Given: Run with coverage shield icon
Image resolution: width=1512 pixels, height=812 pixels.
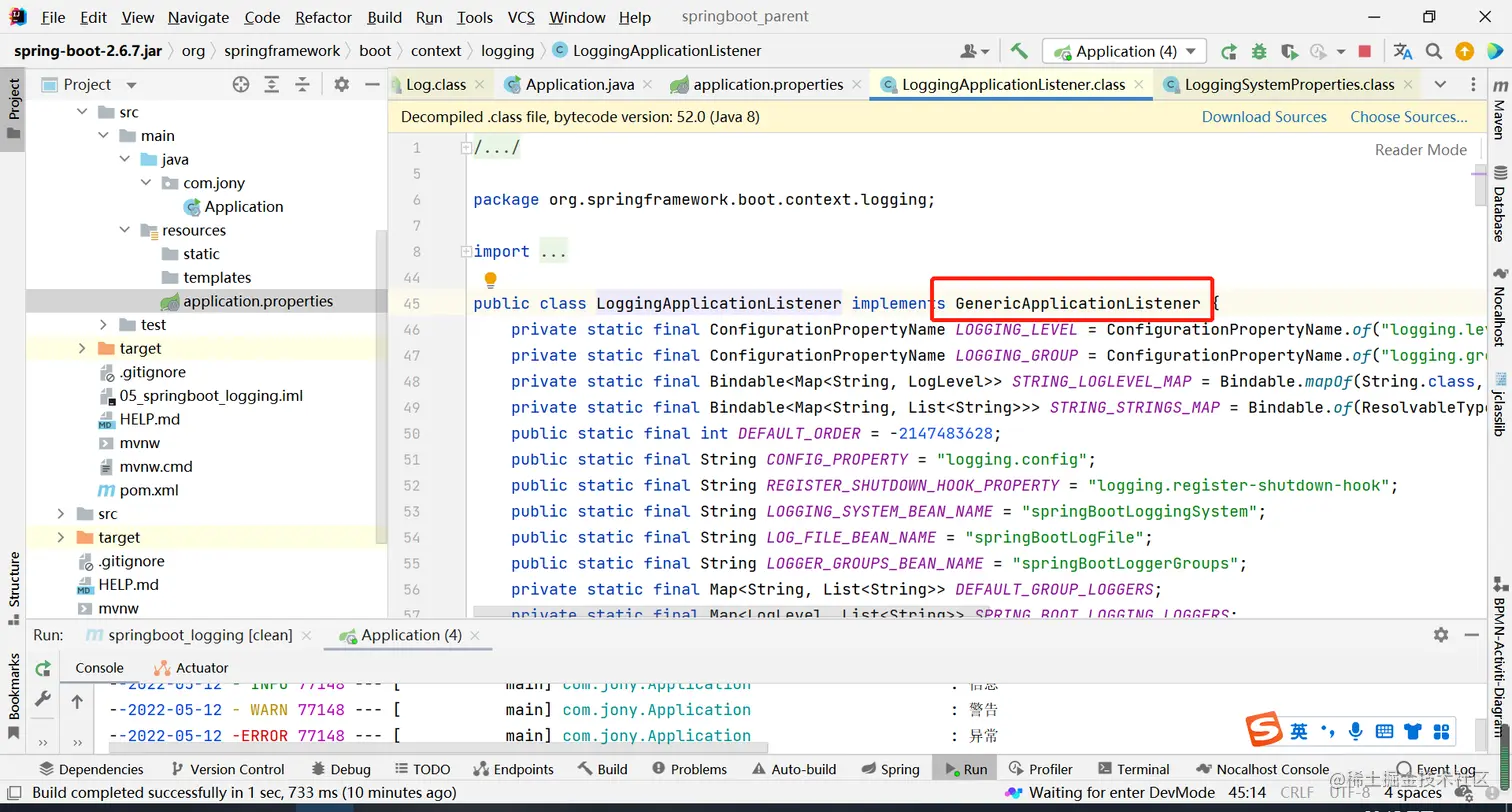Looking at the screenshot, I should point(1290,51).
